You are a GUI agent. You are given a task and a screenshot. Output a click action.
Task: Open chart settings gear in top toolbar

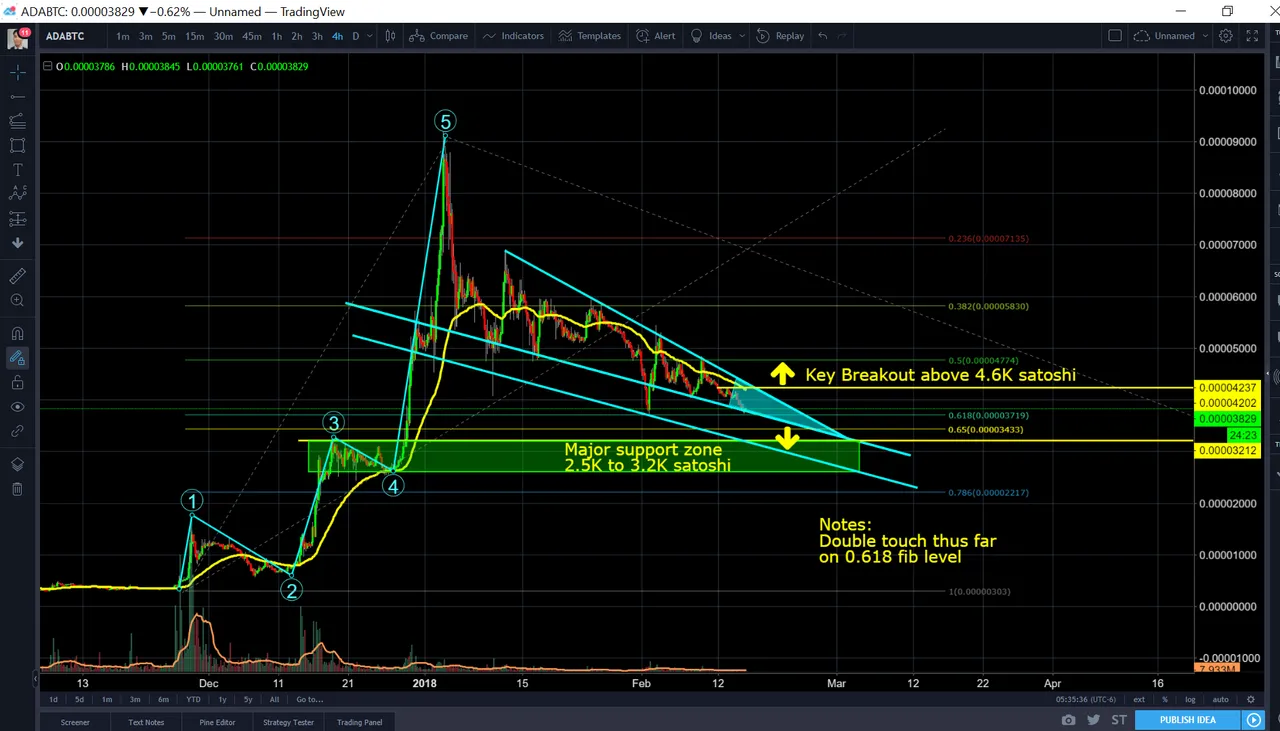tap(1226, 36)
